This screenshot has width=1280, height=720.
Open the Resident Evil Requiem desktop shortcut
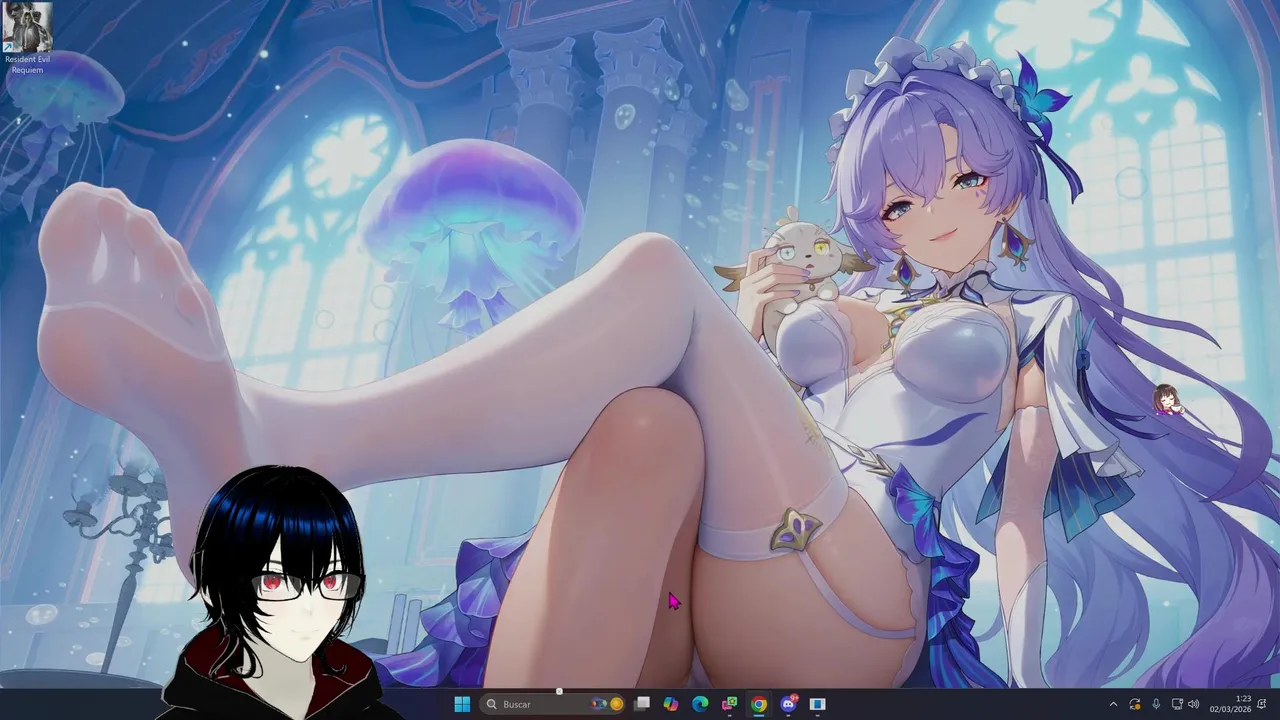(27, 38)
